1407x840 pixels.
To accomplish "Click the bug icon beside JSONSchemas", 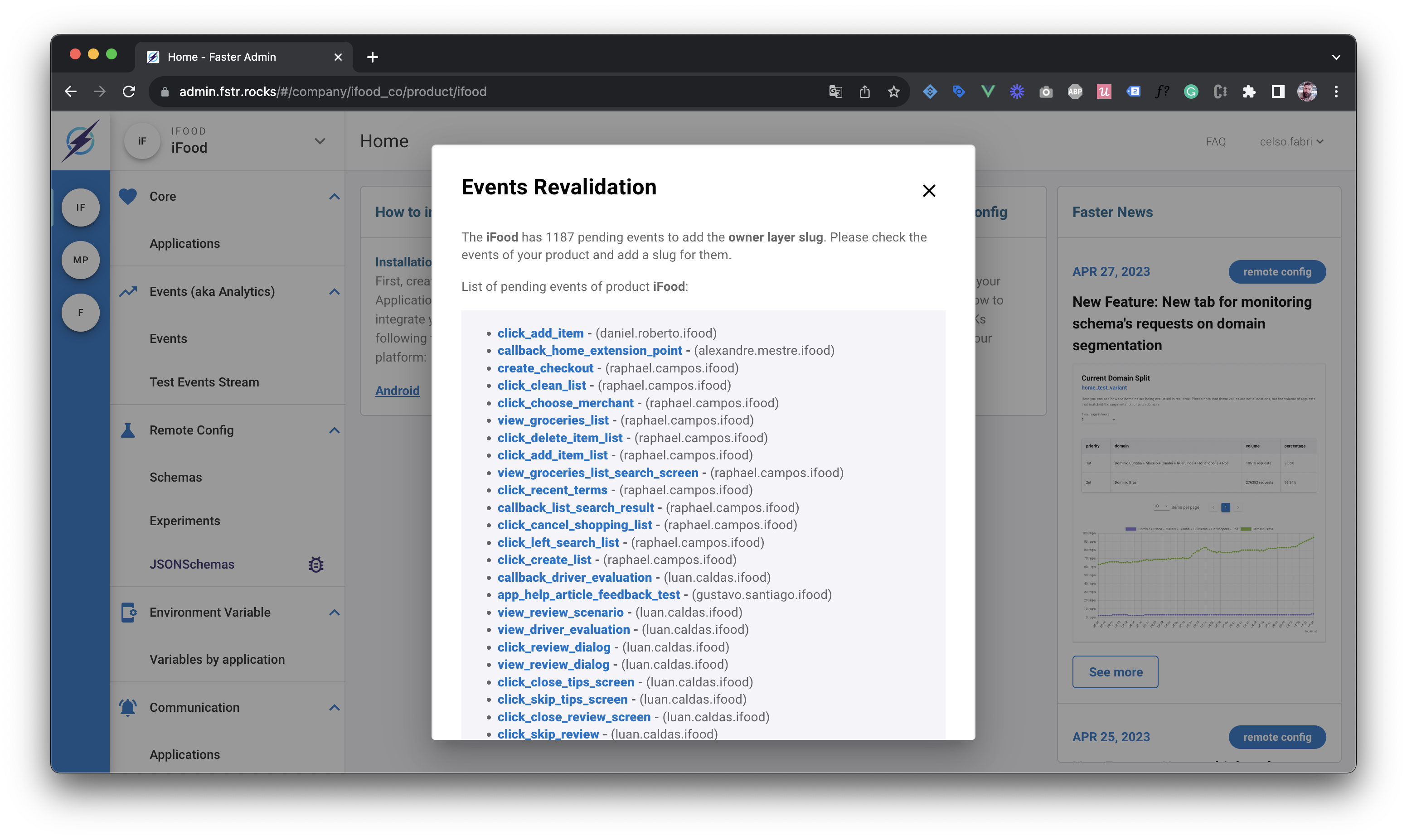I will 316,565.
